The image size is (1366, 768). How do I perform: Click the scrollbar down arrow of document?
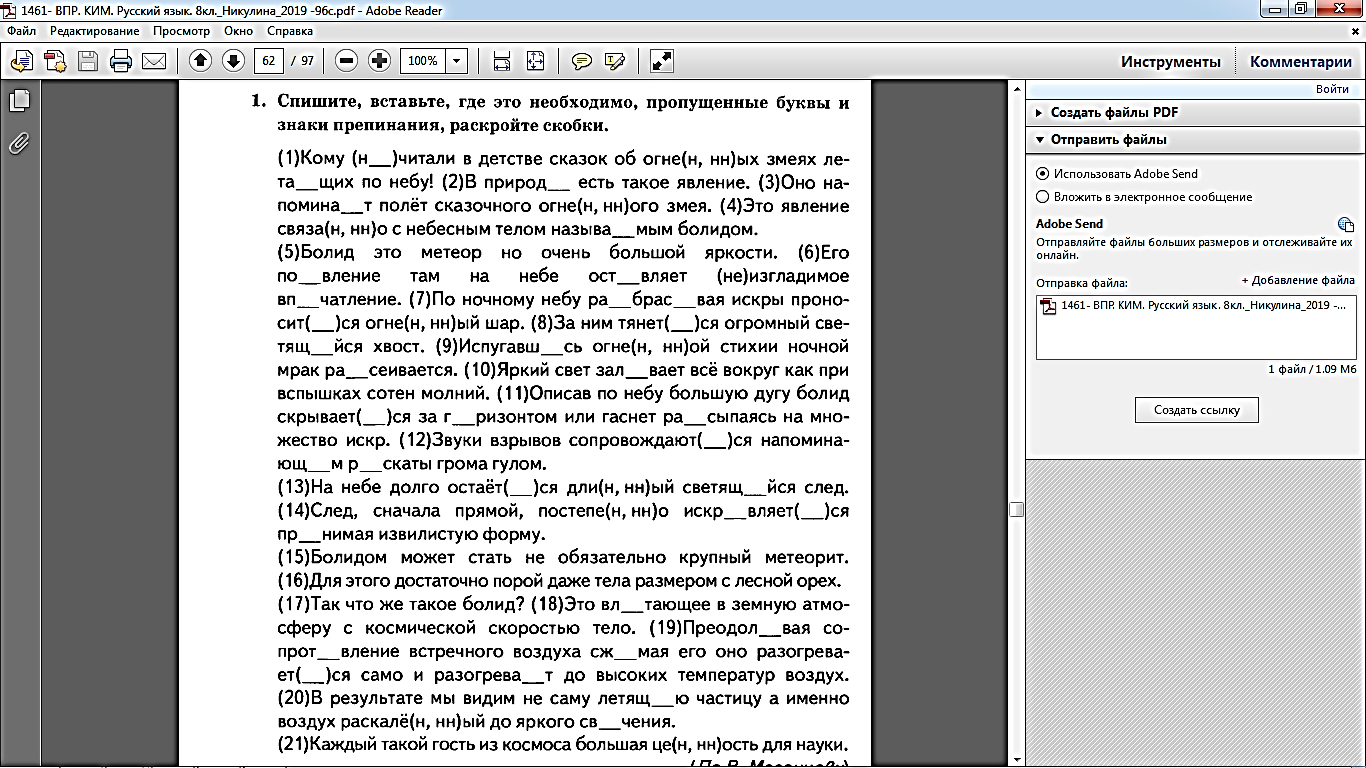click(1016, 760)
